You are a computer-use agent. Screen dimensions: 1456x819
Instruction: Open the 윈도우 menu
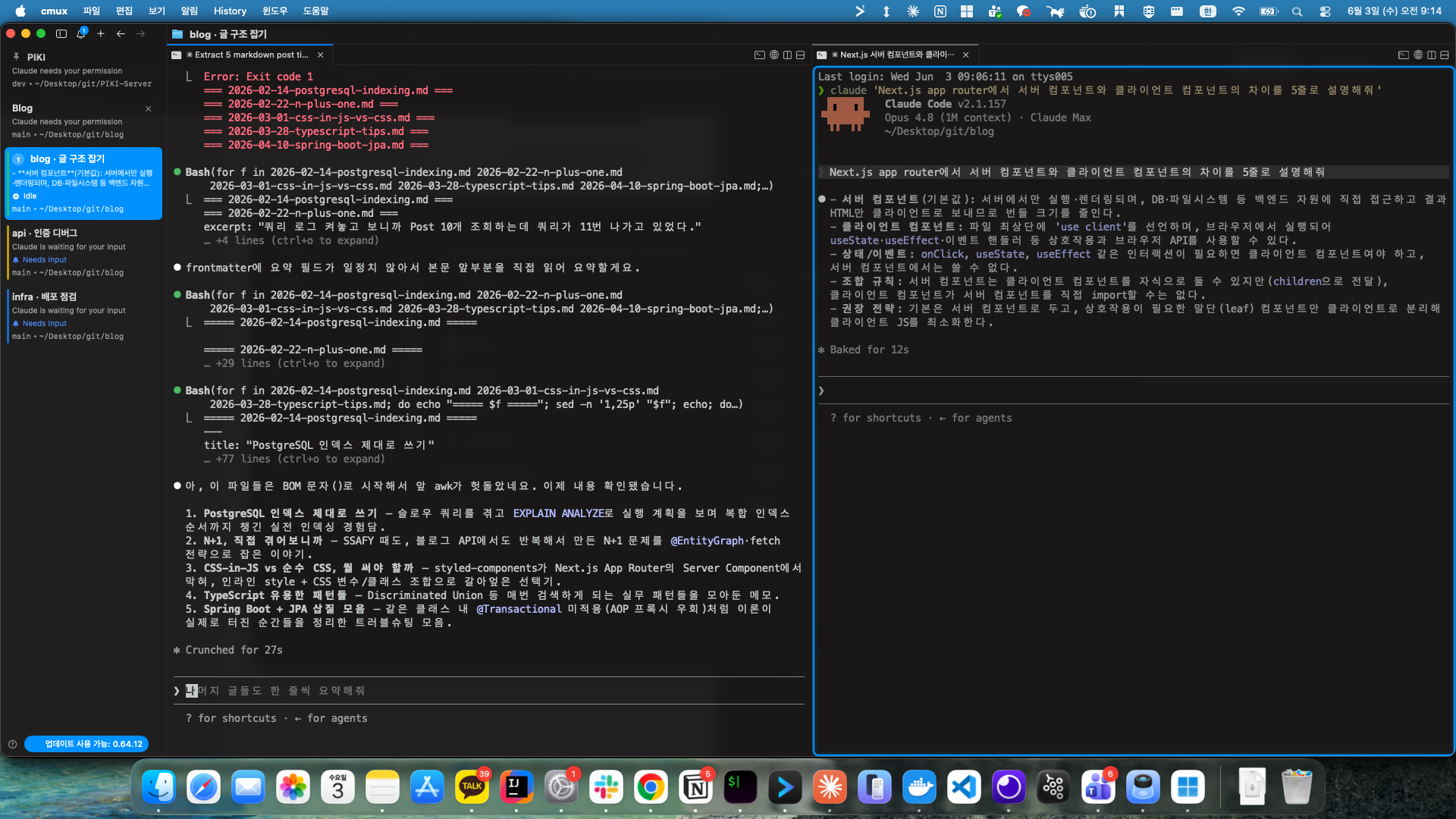(x=275, y=11)
